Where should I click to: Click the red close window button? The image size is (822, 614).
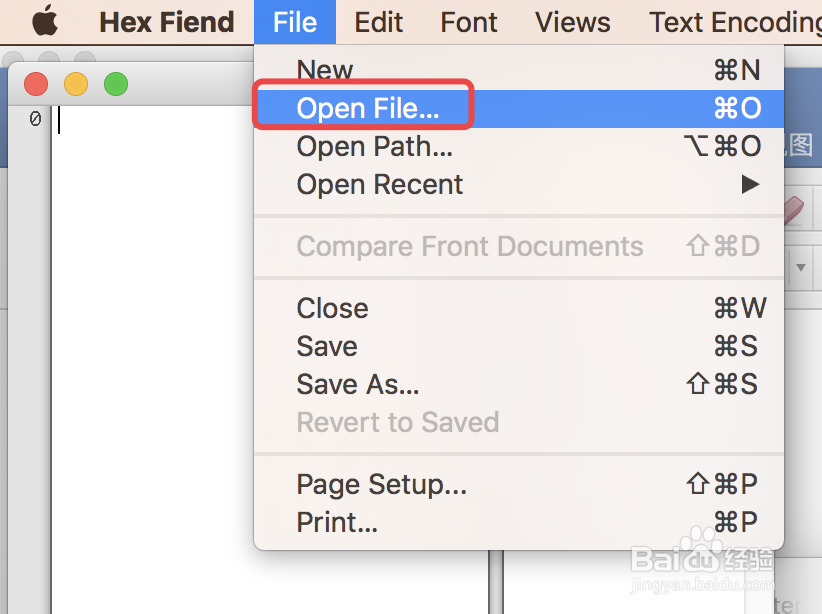(36, 85)
